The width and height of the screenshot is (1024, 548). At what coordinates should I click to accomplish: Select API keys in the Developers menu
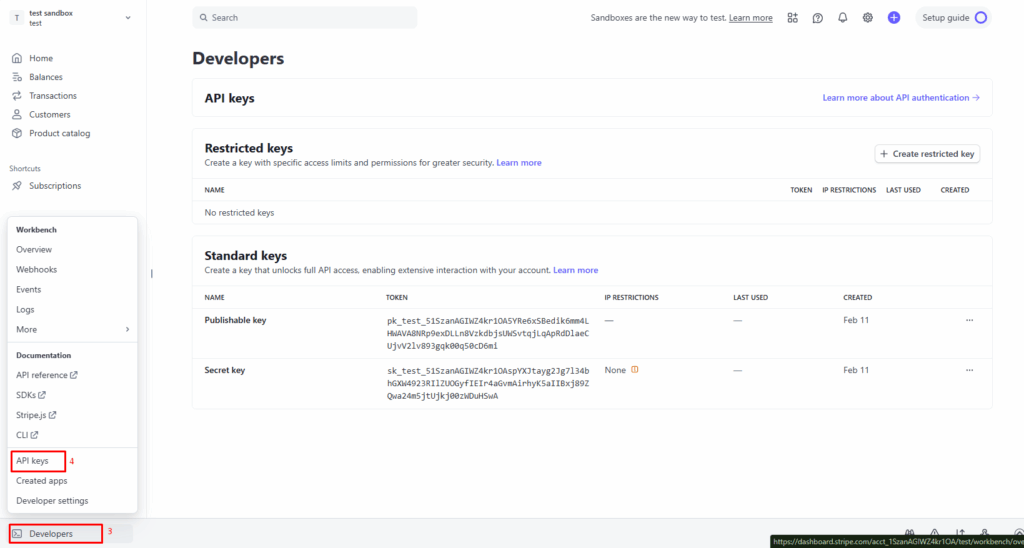[33, 461]
